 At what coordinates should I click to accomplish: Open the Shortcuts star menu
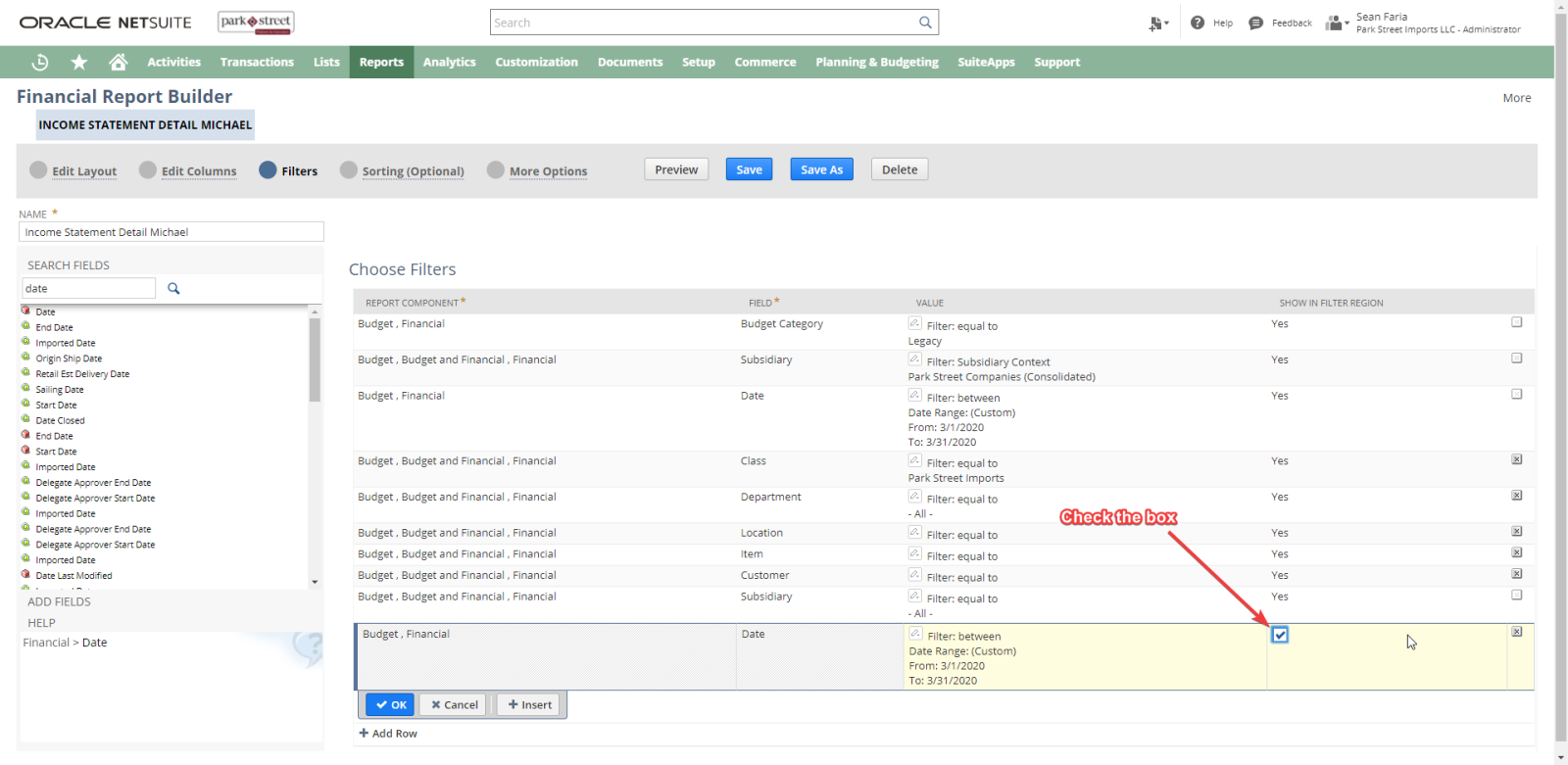coord(79,62)
